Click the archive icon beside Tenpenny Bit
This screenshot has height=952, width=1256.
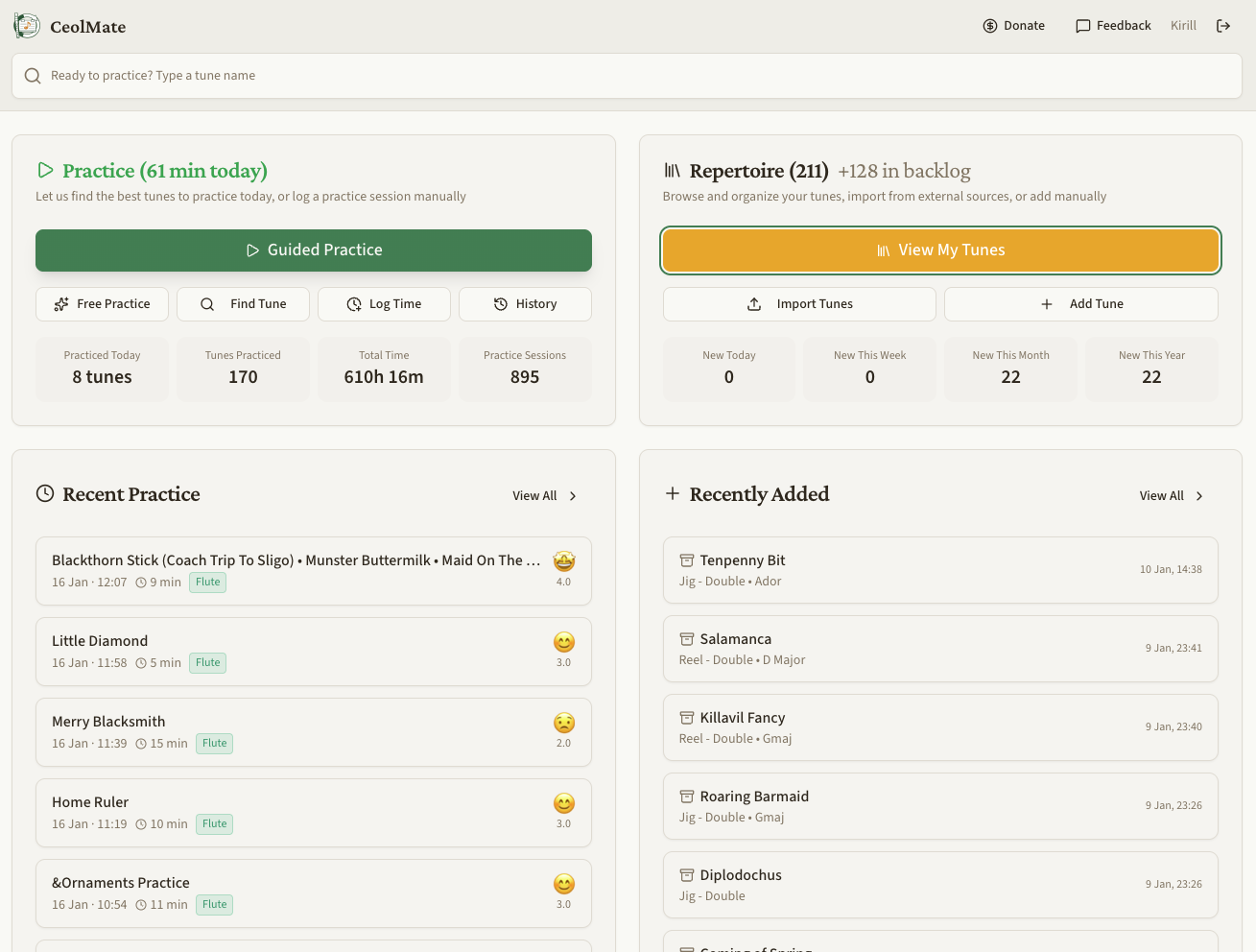[x=687, y=560]
